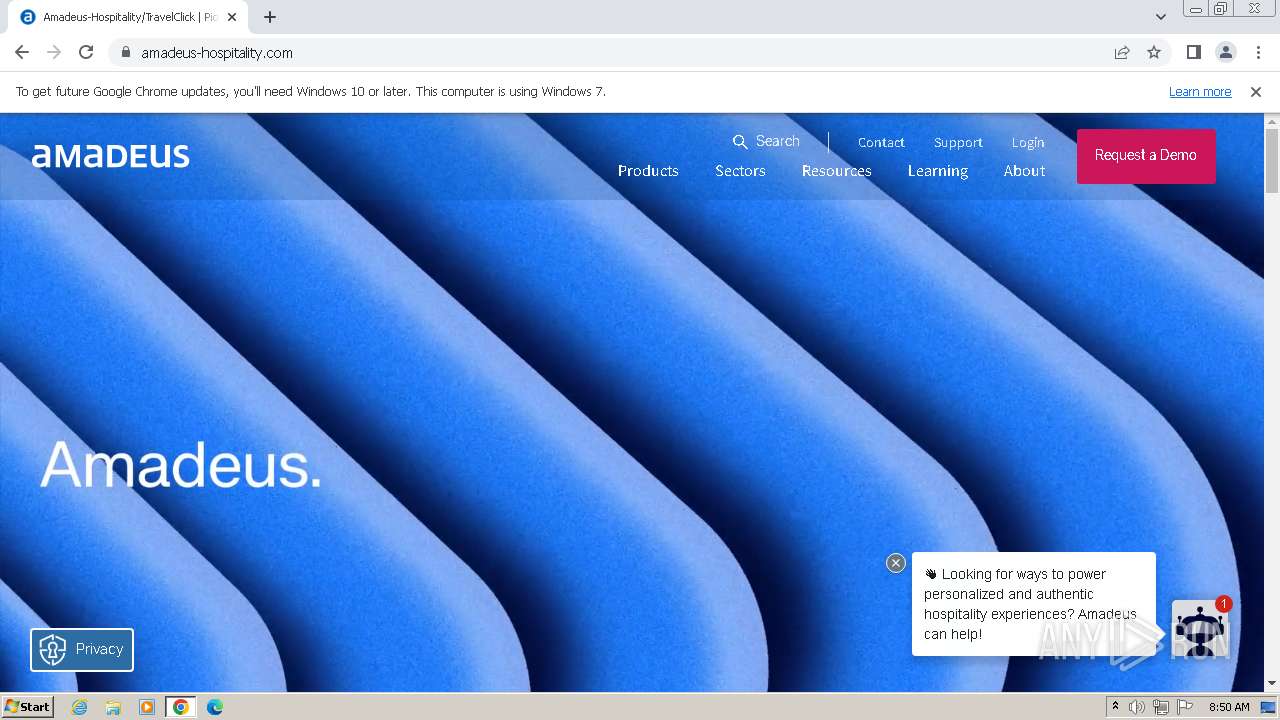
Task: View site security via the padlock icon
Action: pyautogui.click(x=125, y=52)
